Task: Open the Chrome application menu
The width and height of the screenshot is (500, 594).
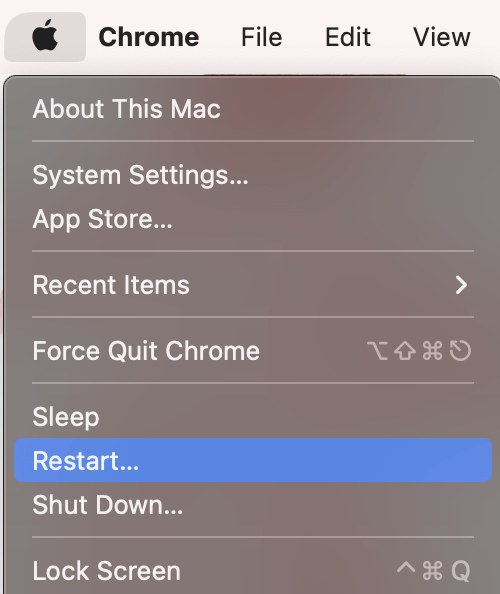Action: (149, 37)
